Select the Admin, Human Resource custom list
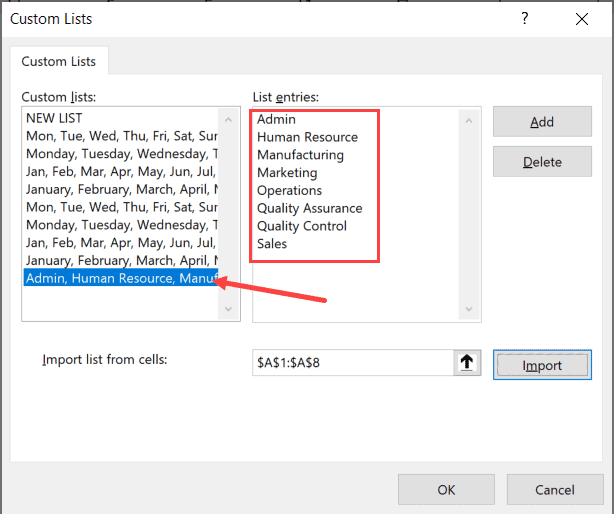614x514 pixels. pyautogui.click(x=120, y=278)
